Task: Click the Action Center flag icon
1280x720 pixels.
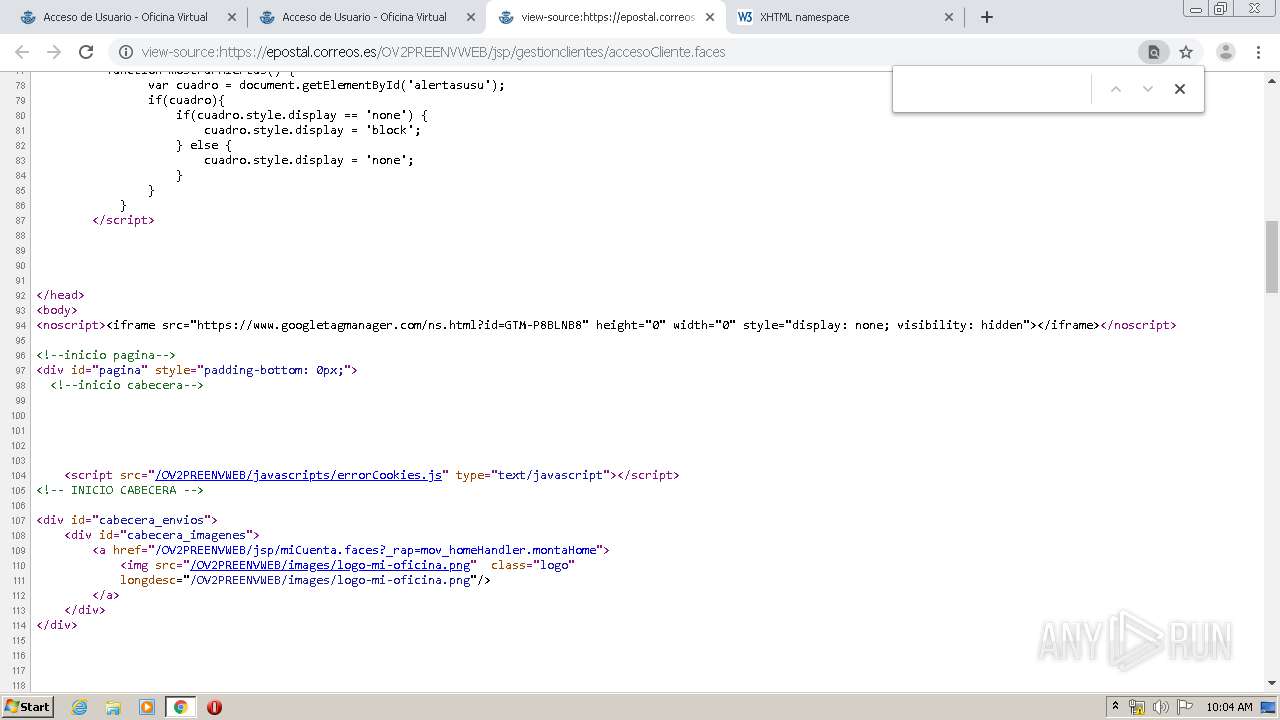Action: point(1183,707)
